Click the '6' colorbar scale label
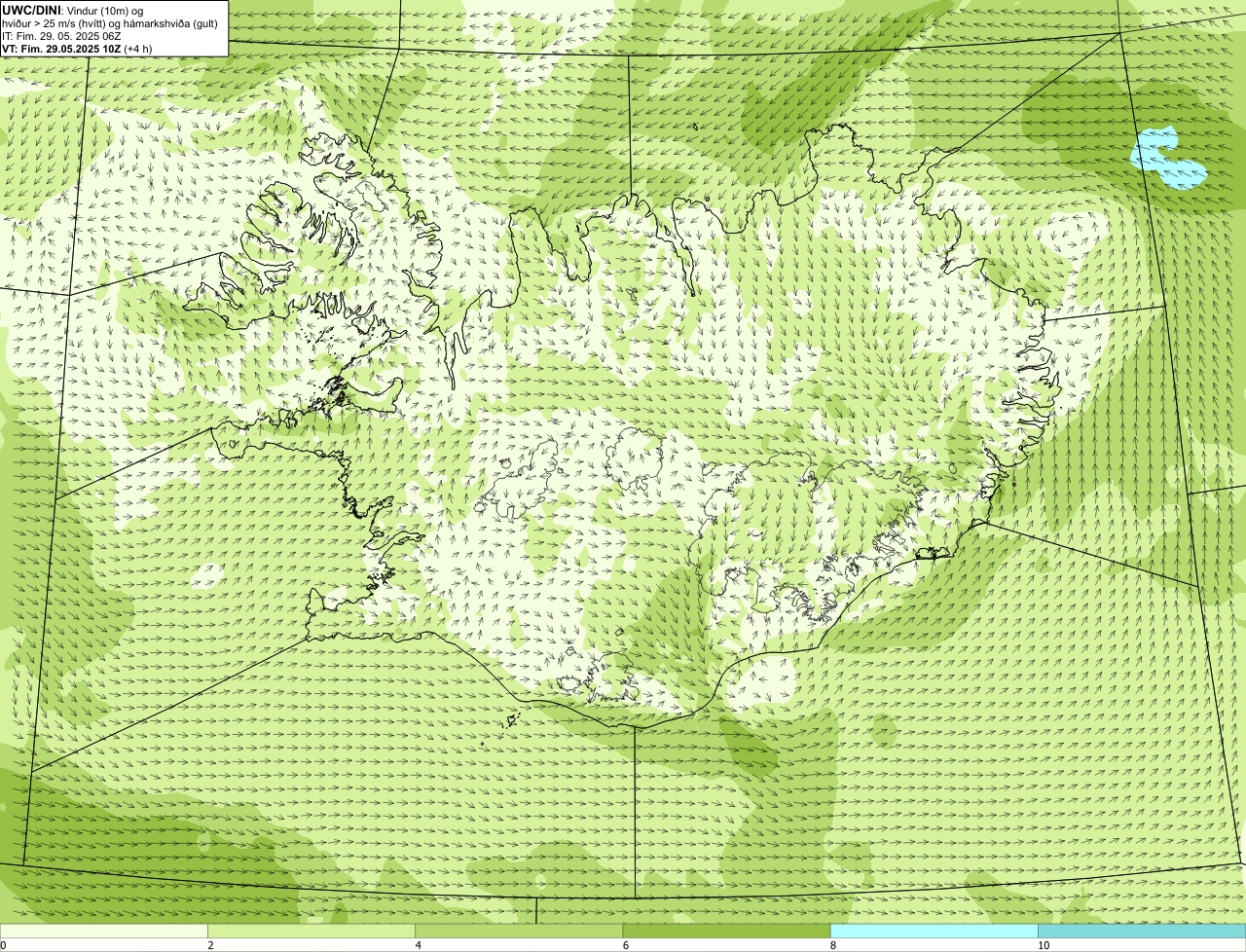 [626, 945]
